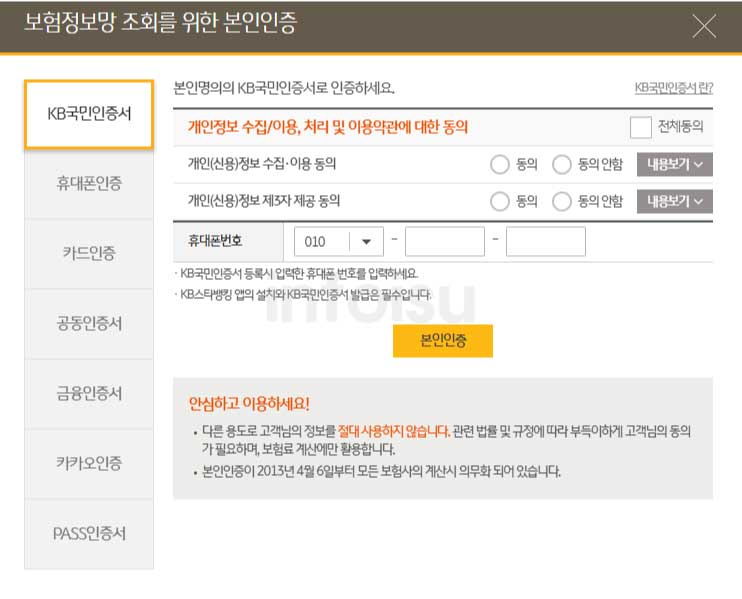Select 동의 안함 for 개인(신용)정보 수집·이용

pos(562,165)
